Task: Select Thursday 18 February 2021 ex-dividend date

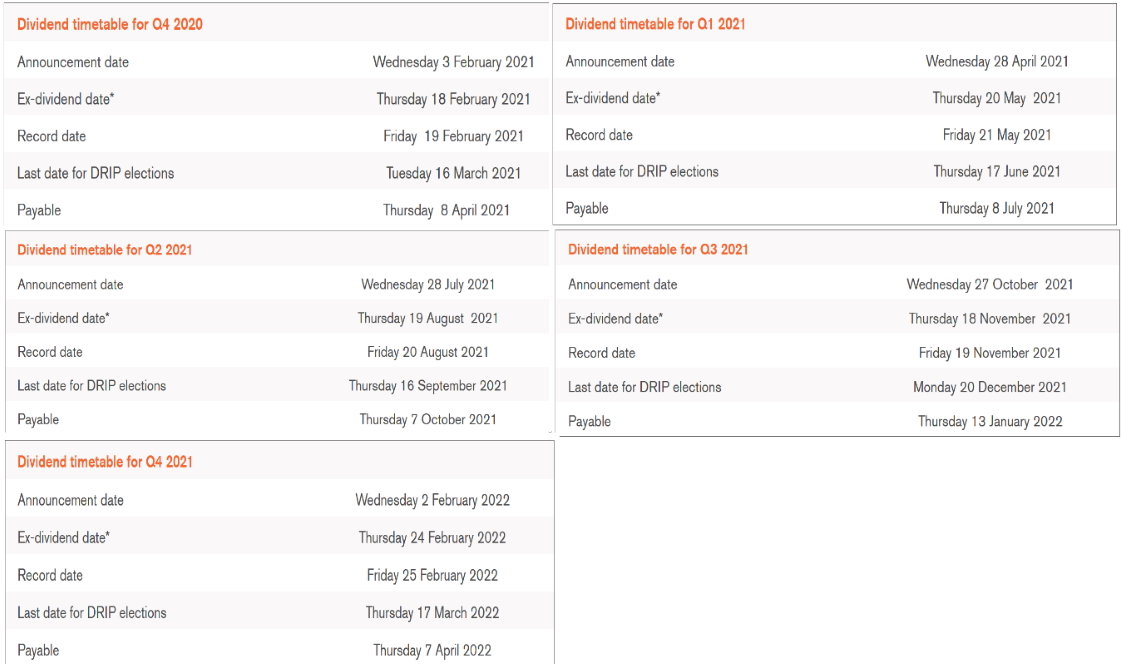Action: [x=453, y=99]
